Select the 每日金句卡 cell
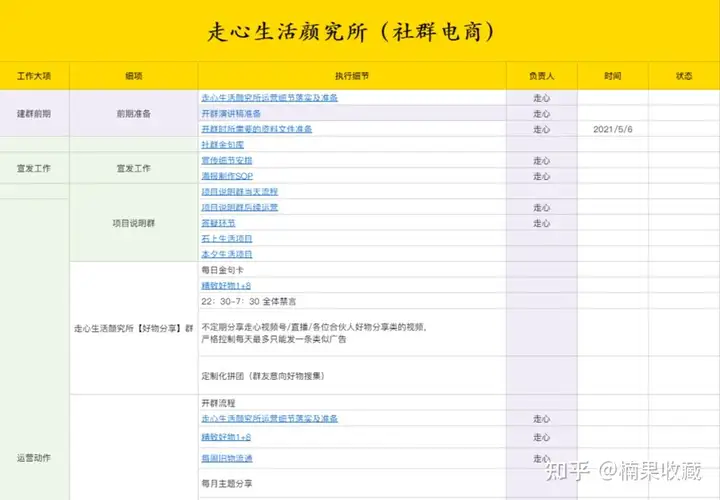The image size is (720, 500). pyautogui.click(x=352, y=270)
